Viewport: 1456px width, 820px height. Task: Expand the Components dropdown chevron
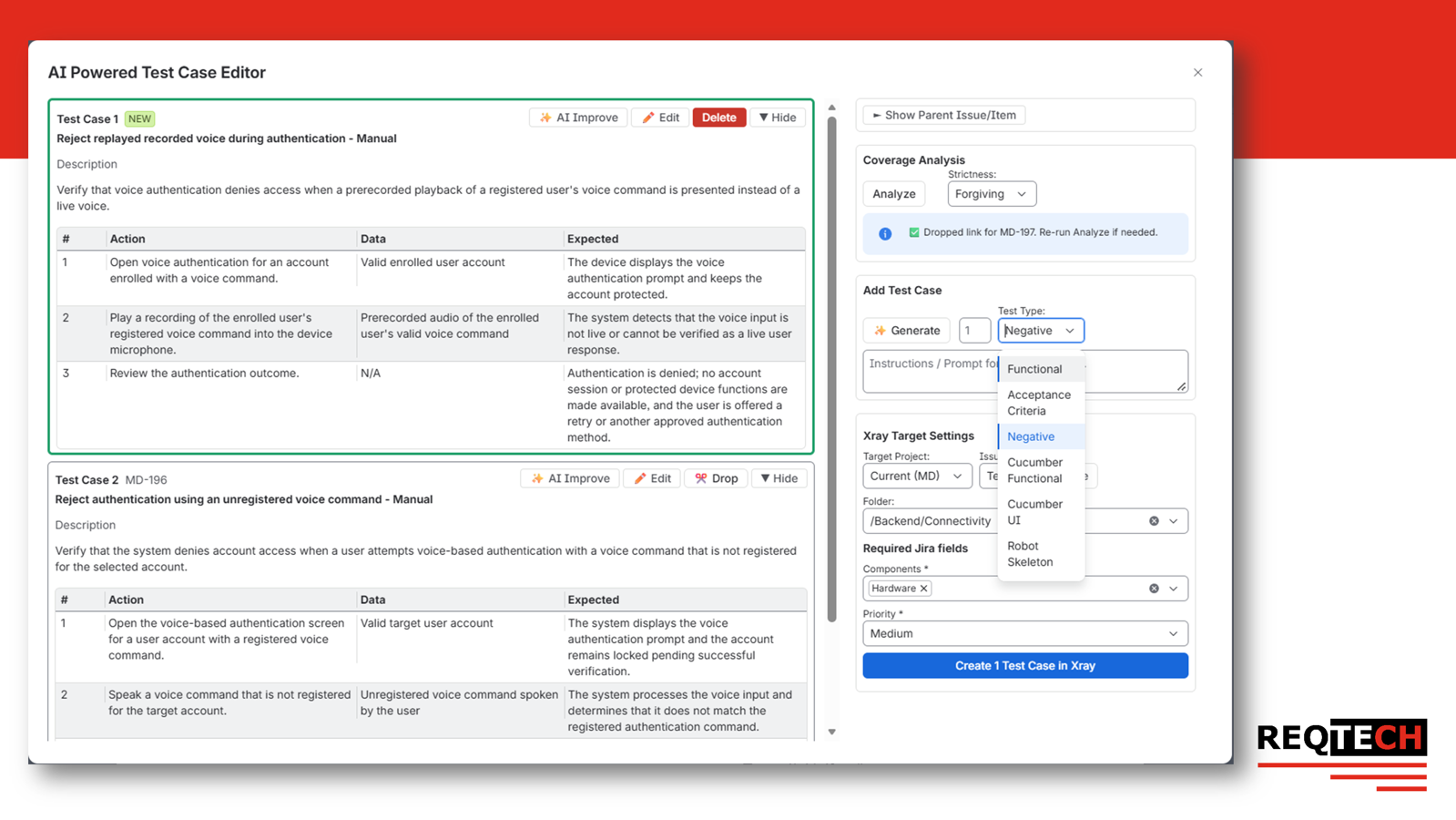(x=1174, y=589)
